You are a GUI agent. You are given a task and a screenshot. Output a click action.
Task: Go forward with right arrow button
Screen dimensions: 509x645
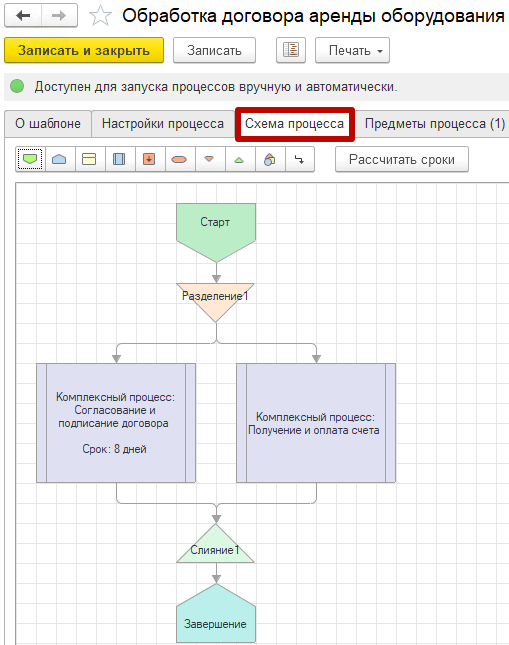pyautogui.click(x=59, y=16)
